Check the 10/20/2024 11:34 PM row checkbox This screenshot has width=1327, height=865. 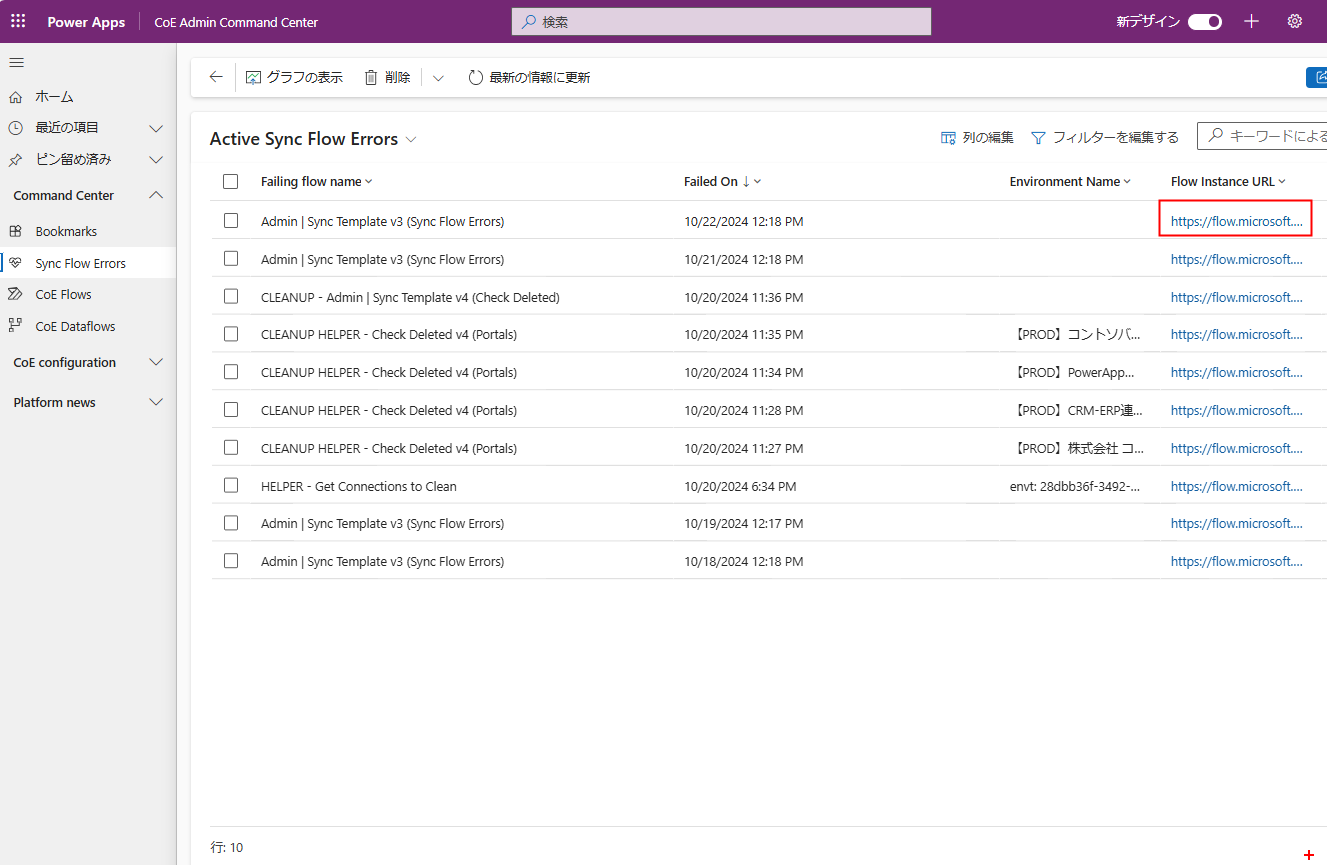231,372
